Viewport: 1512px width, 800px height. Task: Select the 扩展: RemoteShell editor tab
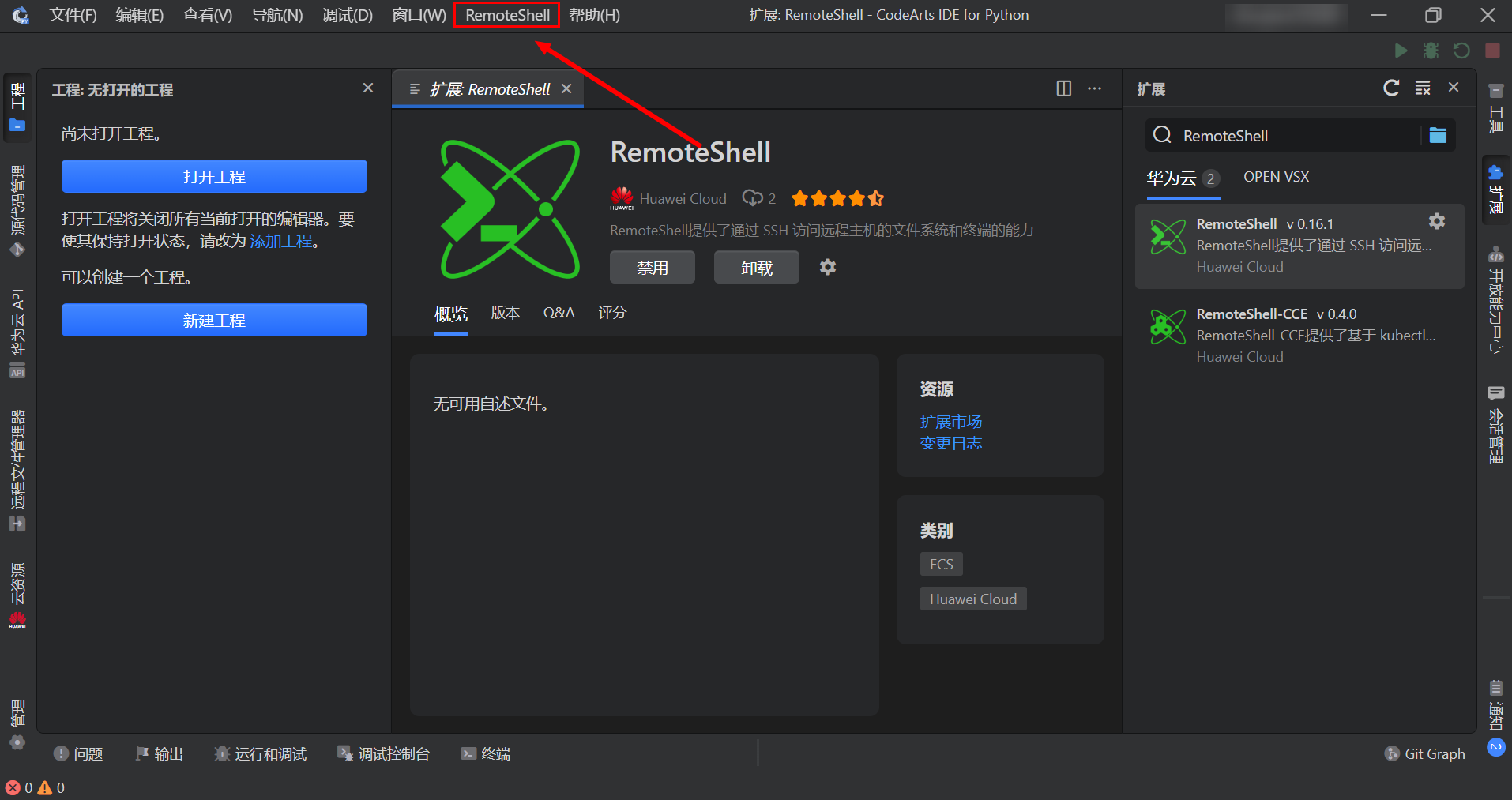click(x=488, y=89)
